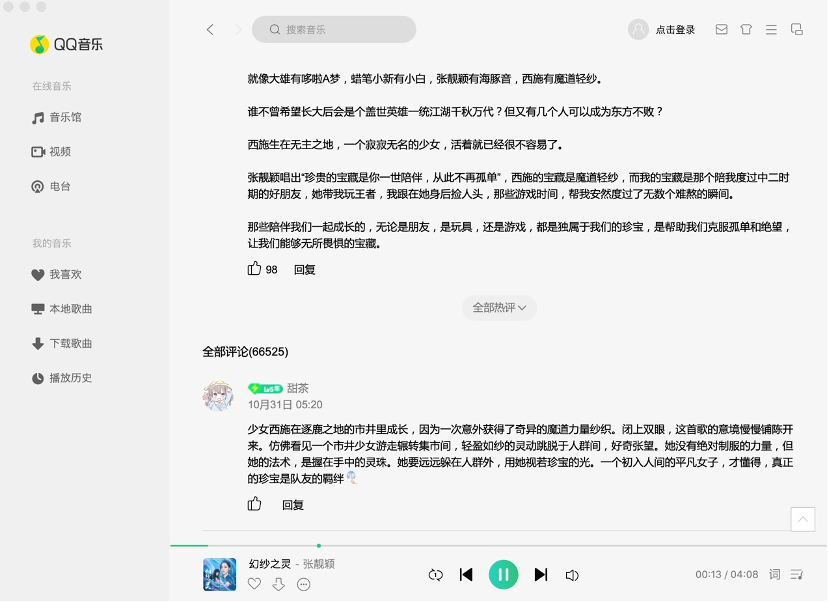Open the mail messages icon

(x=721, y=30)
